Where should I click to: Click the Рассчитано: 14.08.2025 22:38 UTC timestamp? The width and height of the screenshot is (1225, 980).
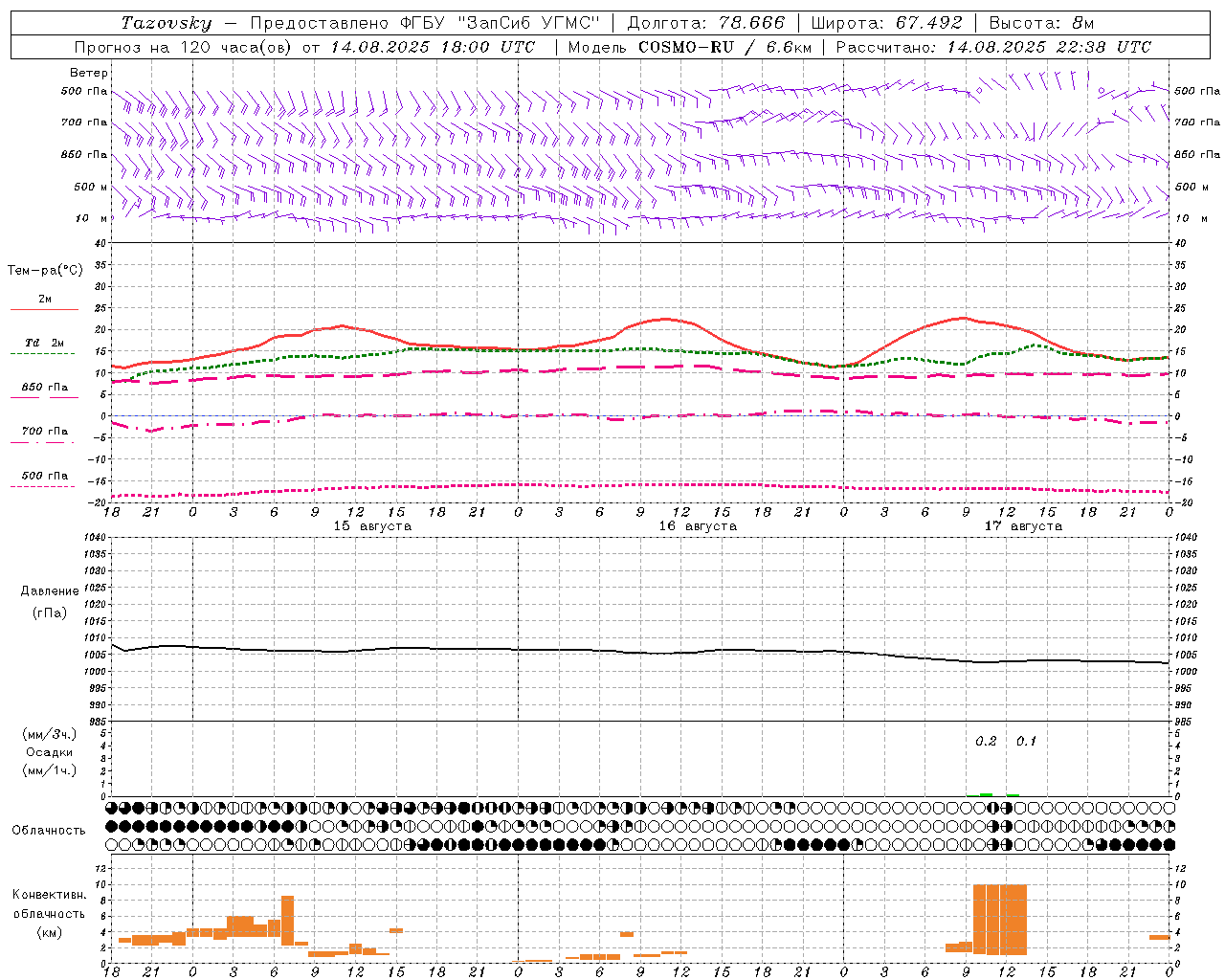pos(993,47)
